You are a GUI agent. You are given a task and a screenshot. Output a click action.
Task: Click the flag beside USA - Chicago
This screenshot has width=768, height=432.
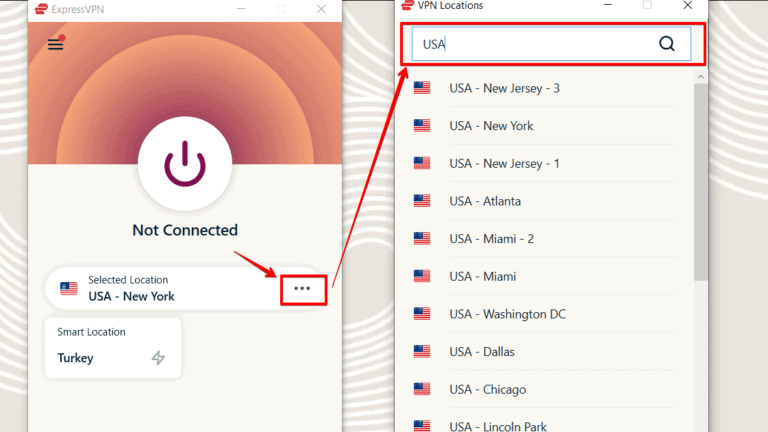click(x=422, y=389)
